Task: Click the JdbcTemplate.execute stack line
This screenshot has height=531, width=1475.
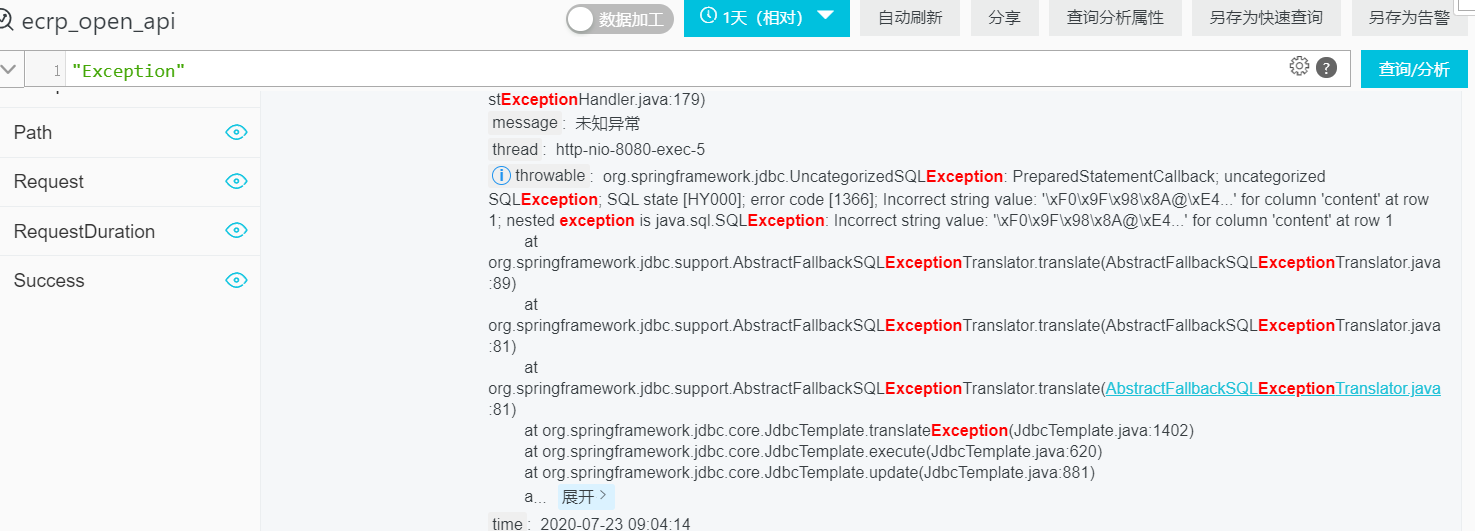Action: tap(813, 451)
